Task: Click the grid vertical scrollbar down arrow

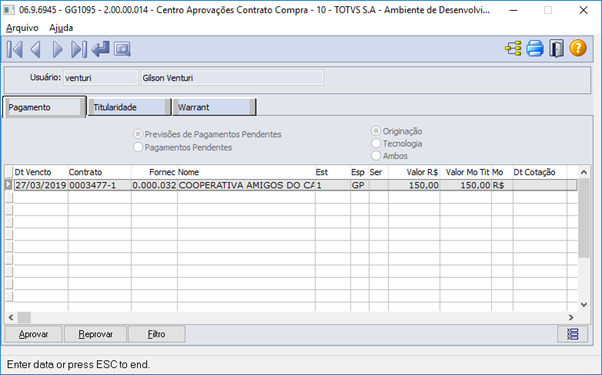Action: (x=584, y=305)
